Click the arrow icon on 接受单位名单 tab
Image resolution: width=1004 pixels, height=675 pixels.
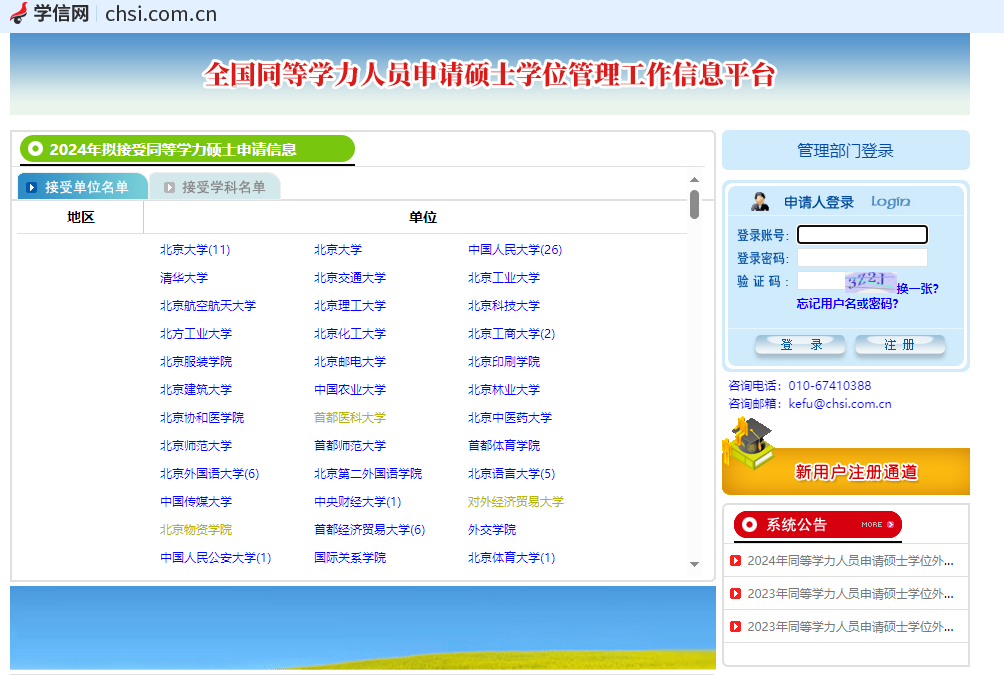click(x=31, y=186)
